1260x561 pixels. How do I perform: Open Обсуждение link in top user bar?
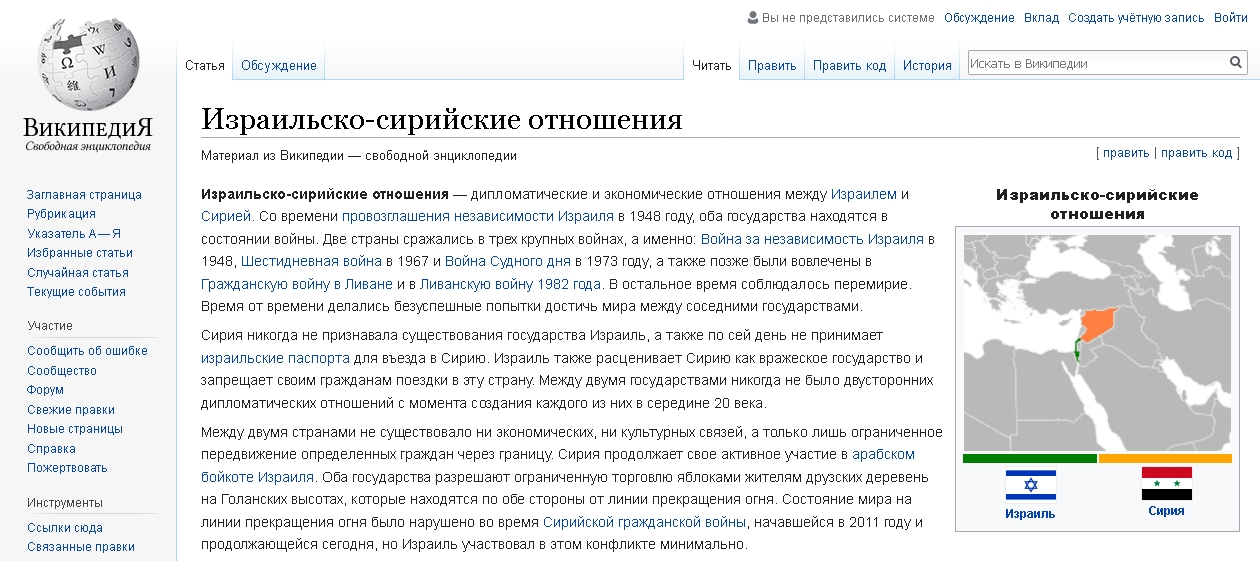(x=979, y=18)
